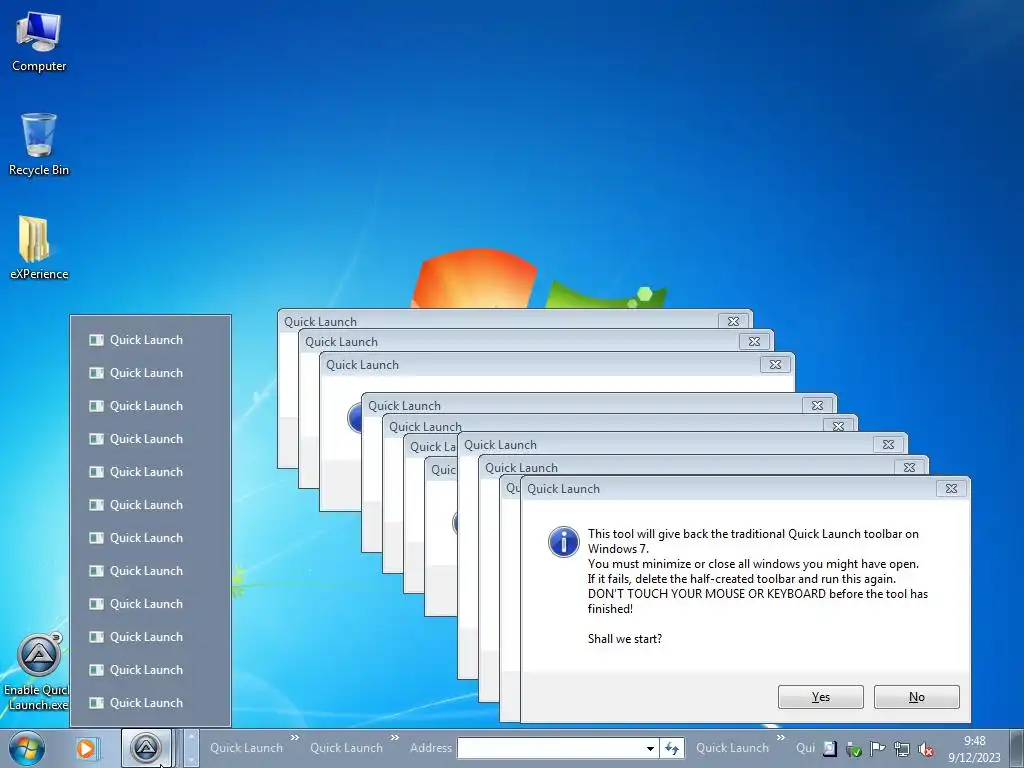Expand the chevron beside the truncated 'Qui' toolbar label
Viewport: 1024px width, 768px height.
[x=780, y=737]
